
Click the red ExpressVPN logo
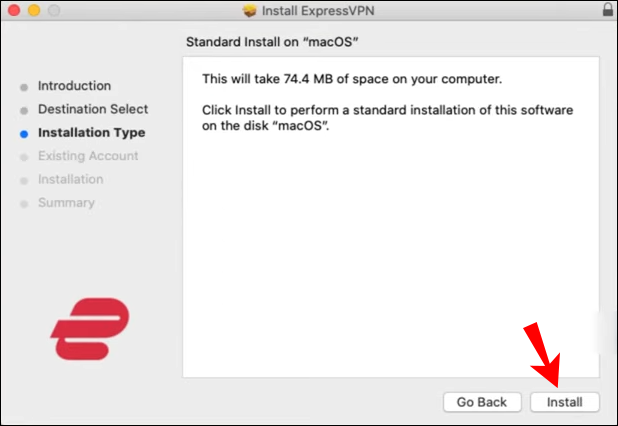(x=90, y=330)
